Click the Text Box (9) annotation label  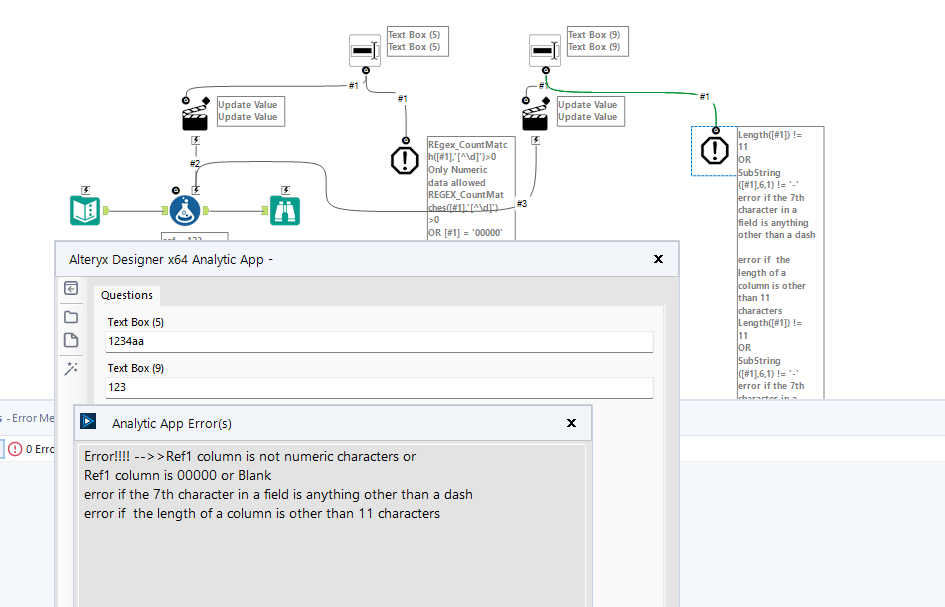(598, 41)
